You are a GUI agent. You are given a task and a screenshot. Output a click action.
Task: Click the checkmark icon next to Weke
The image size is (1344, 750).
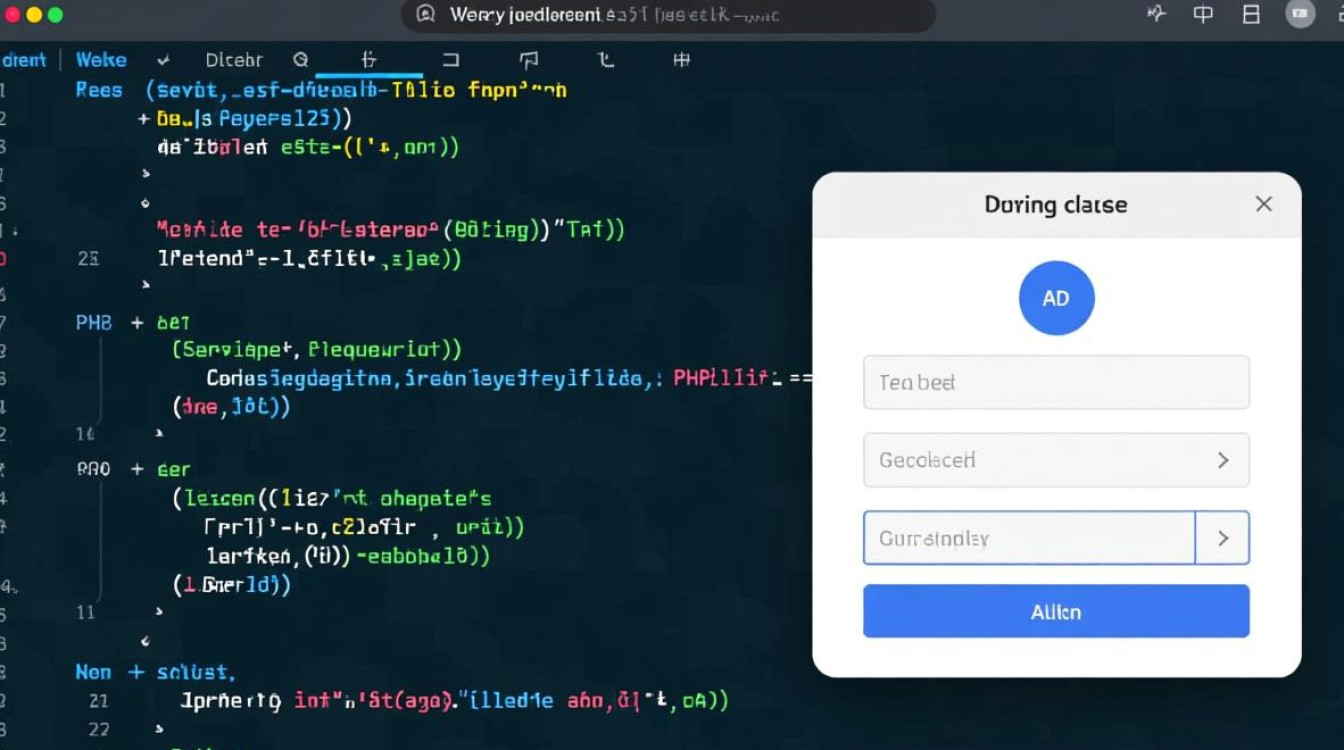click(x=163, y=60)
